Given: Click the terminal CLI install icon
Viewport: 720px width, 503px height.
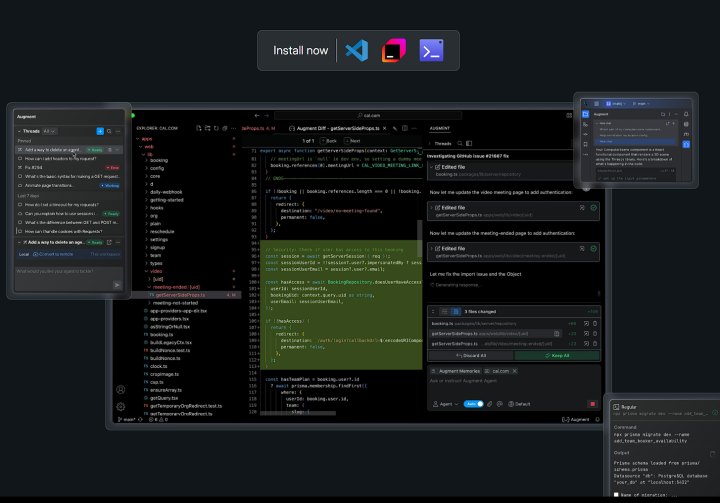Looking at the screenshot, I should click(x=432, y=50).
